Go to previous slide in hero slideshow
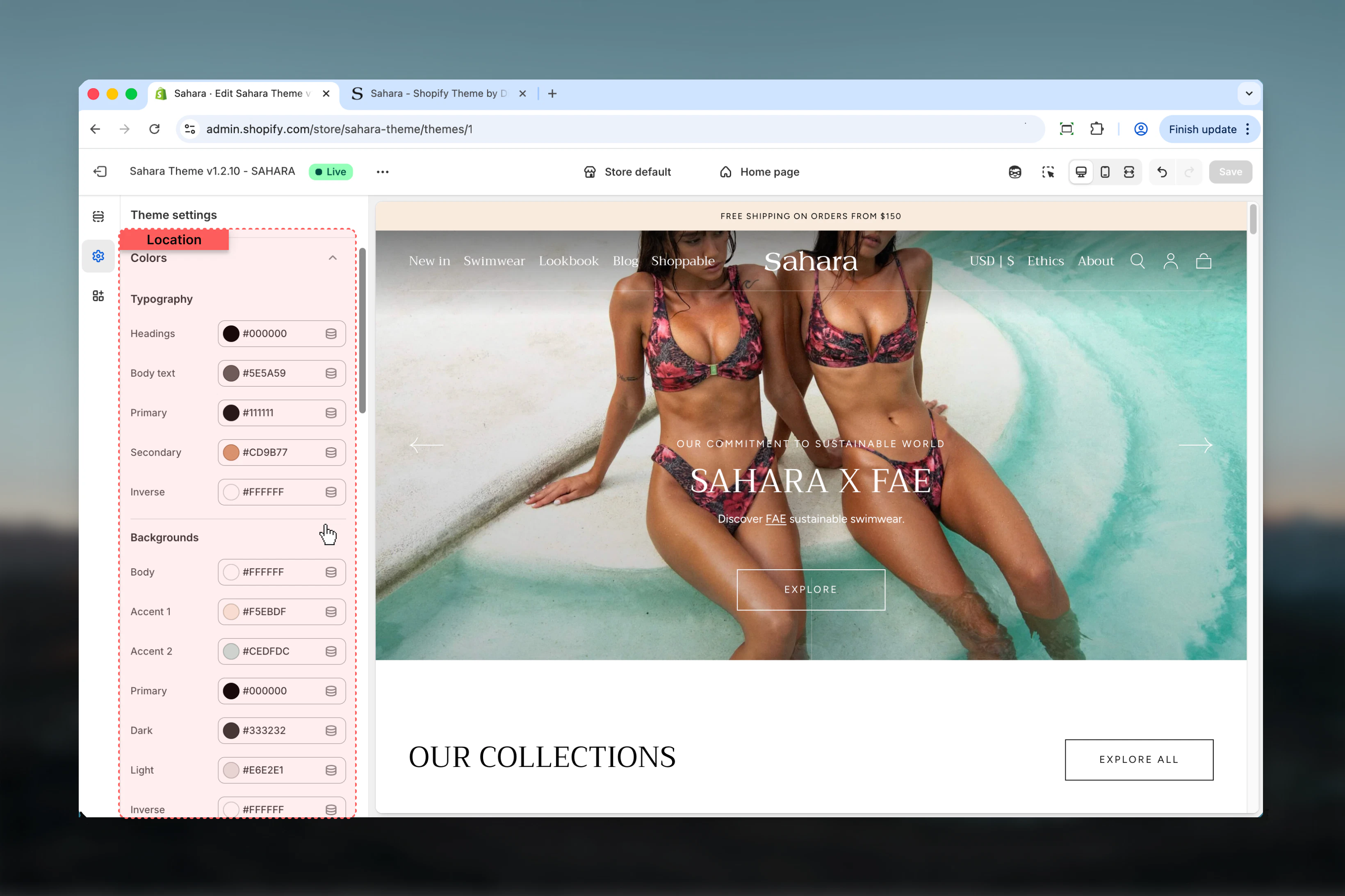The width and height of the screenshot is (1345, 896). point(426,445)
